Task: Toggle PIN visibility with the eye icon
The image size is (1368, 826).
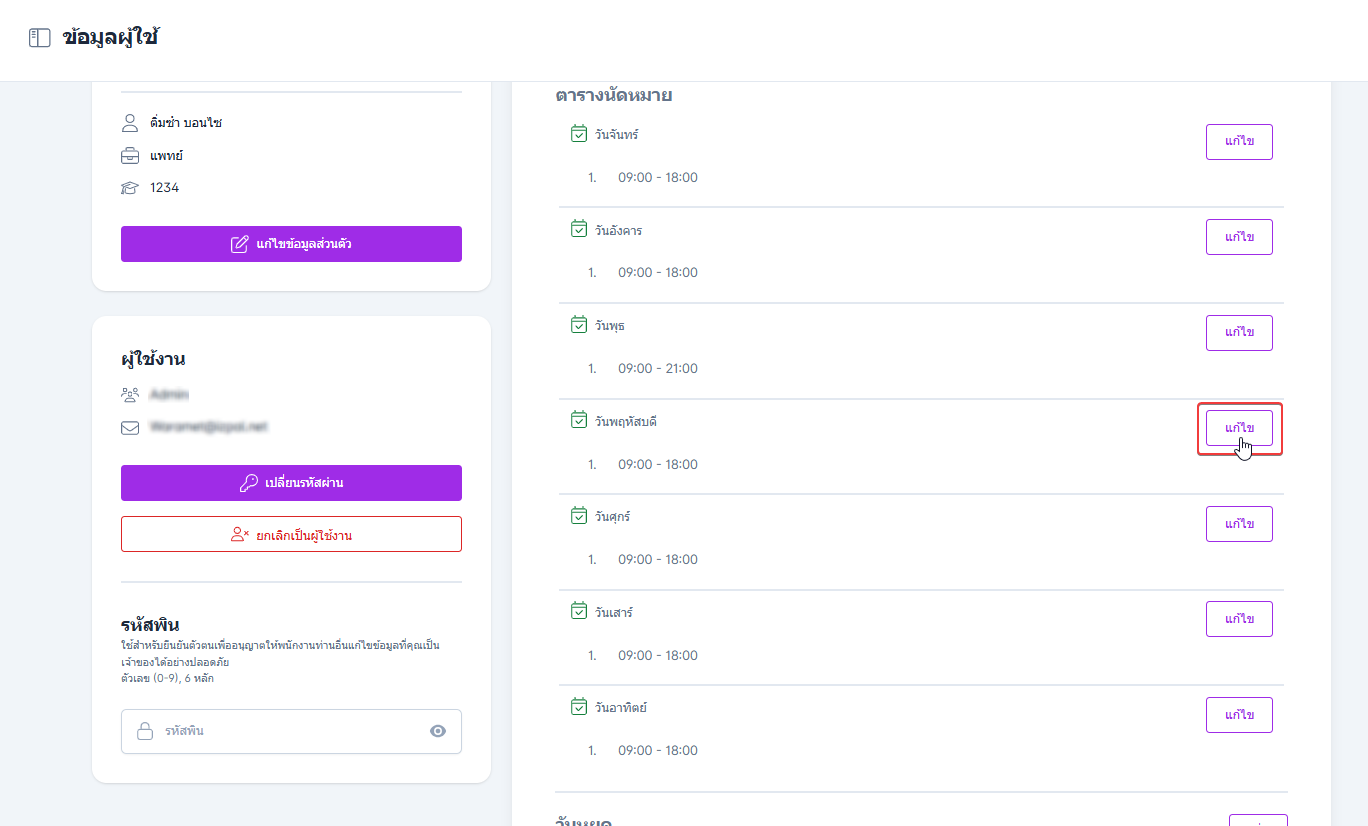Action: [438, 731]
